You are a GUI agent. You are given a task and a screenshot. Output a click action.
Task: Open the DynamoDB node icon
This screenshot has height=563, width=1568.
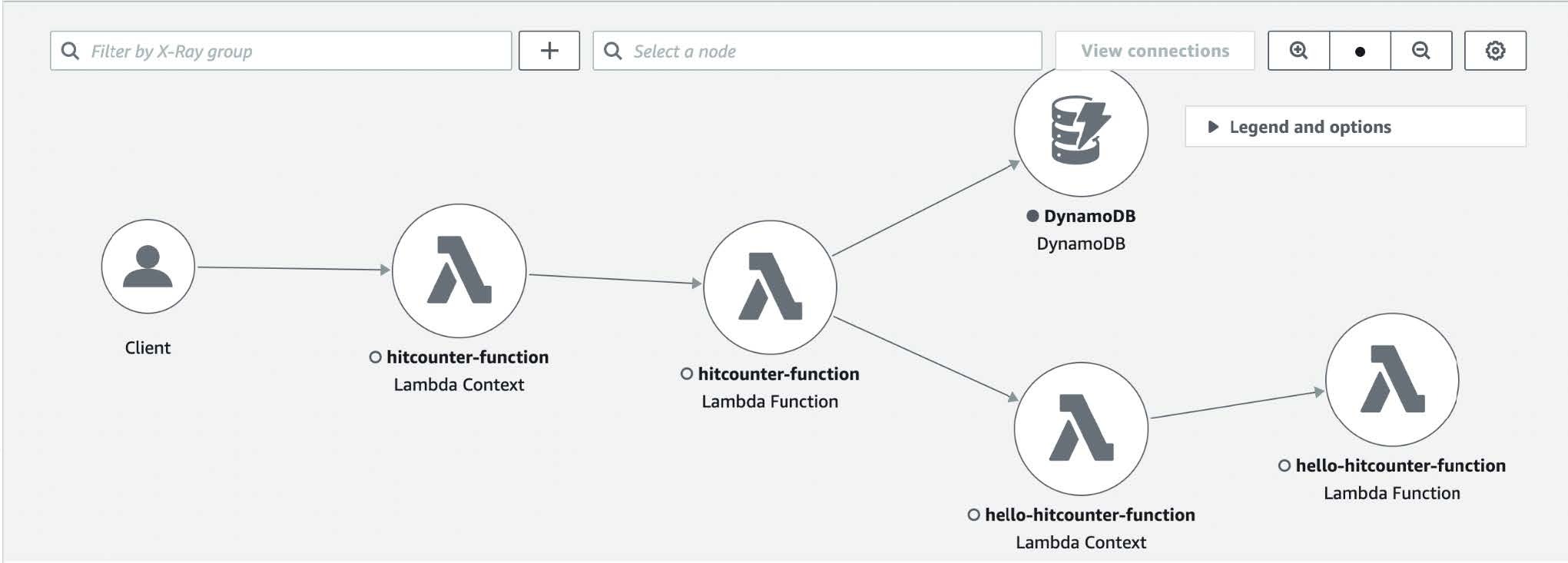[1080, 131]
